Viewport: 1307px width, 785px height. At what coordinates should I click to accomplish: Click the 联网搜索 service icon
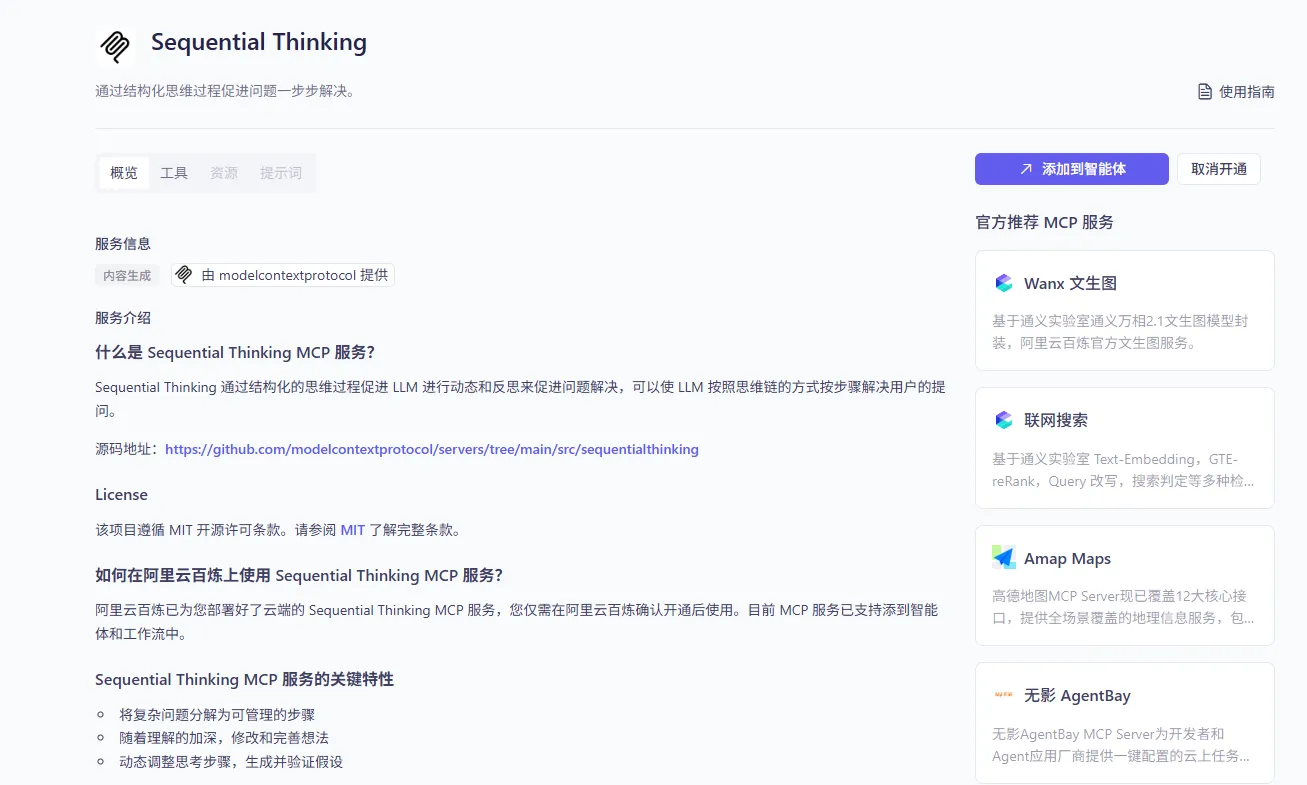point(1004,420)
